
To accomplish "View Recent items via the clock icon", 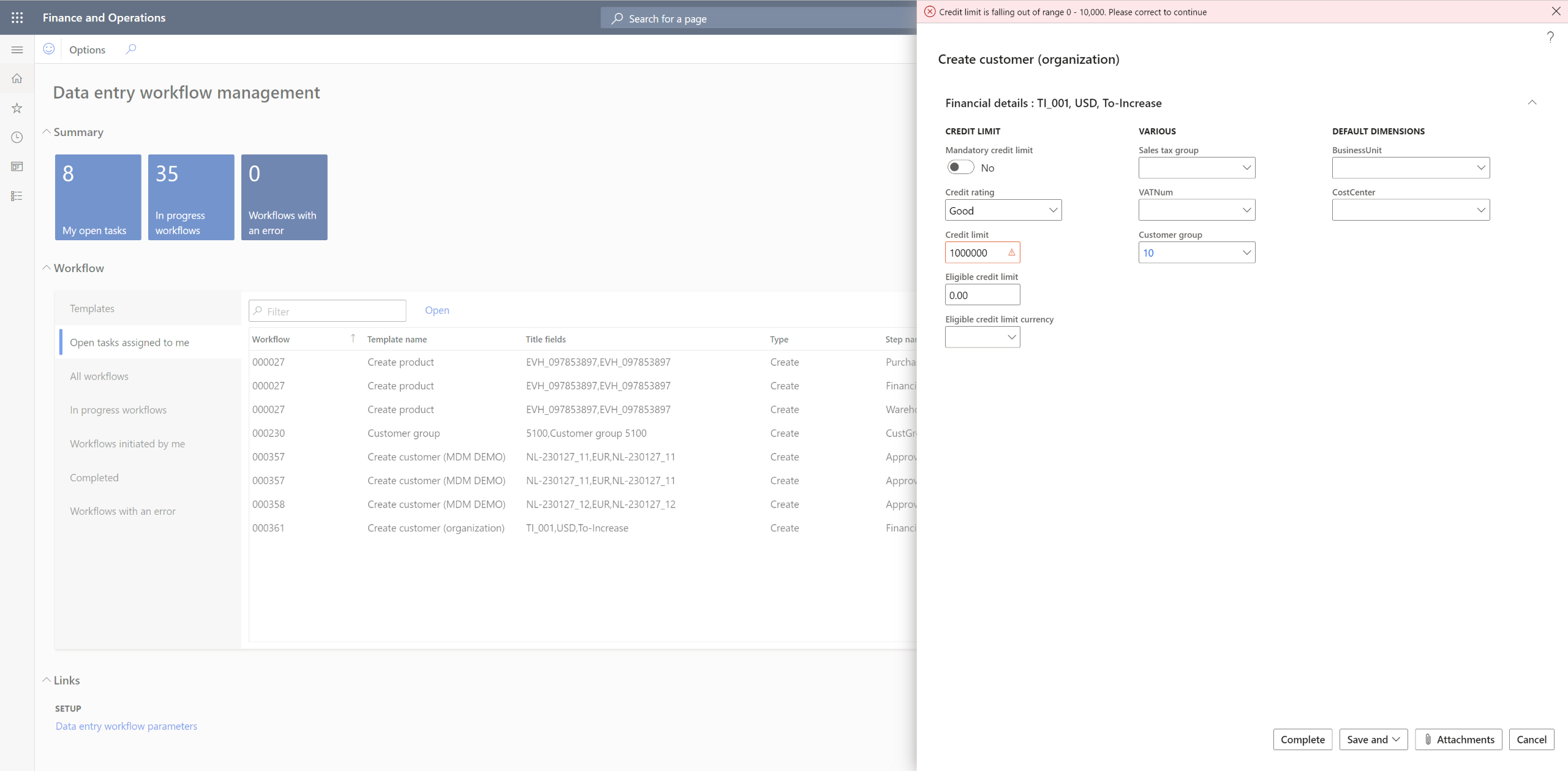I will click(x=17, y=137).
